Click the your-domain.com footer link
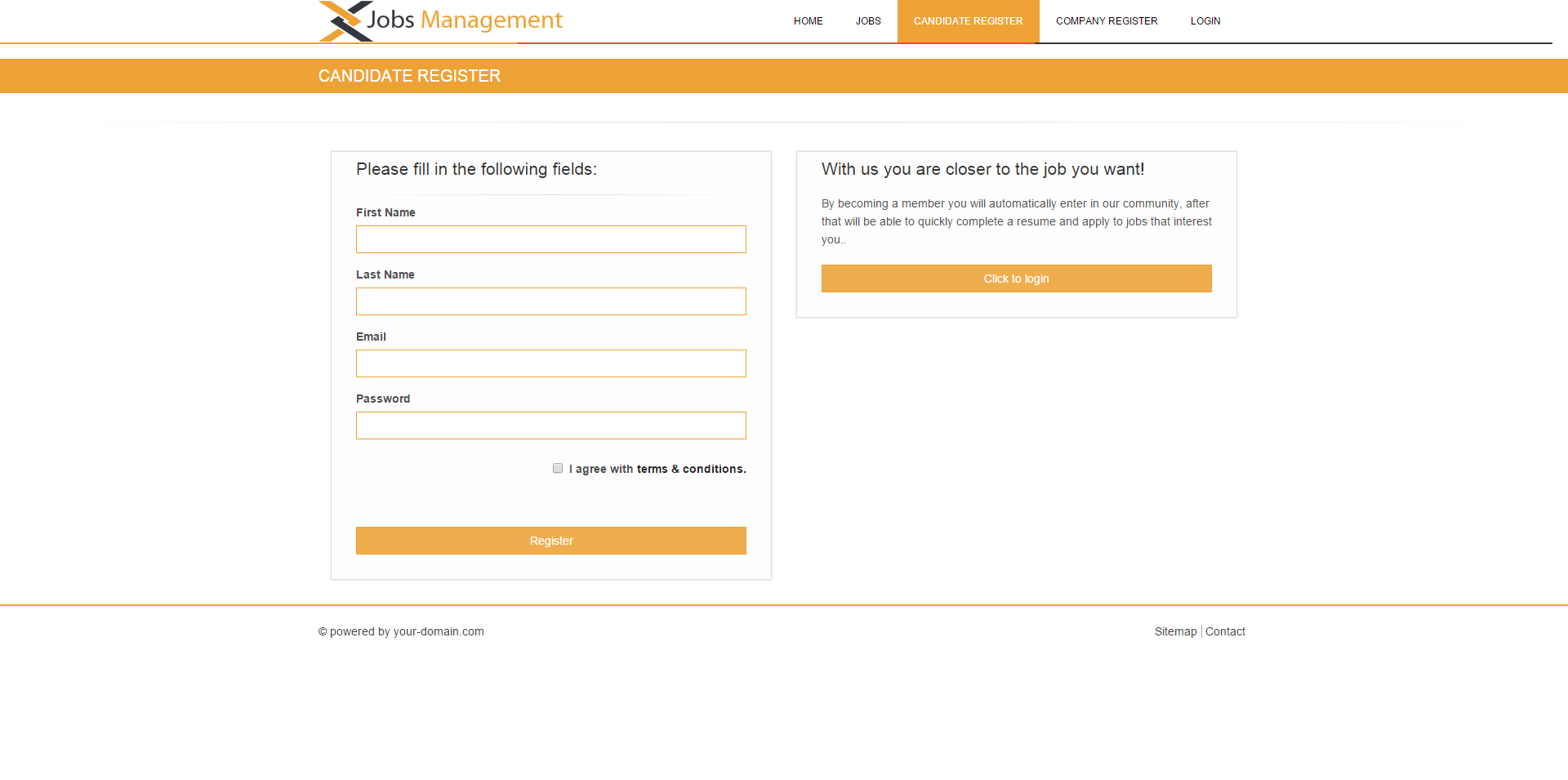This screenshot has width=1568, height=780. (439, 631)
